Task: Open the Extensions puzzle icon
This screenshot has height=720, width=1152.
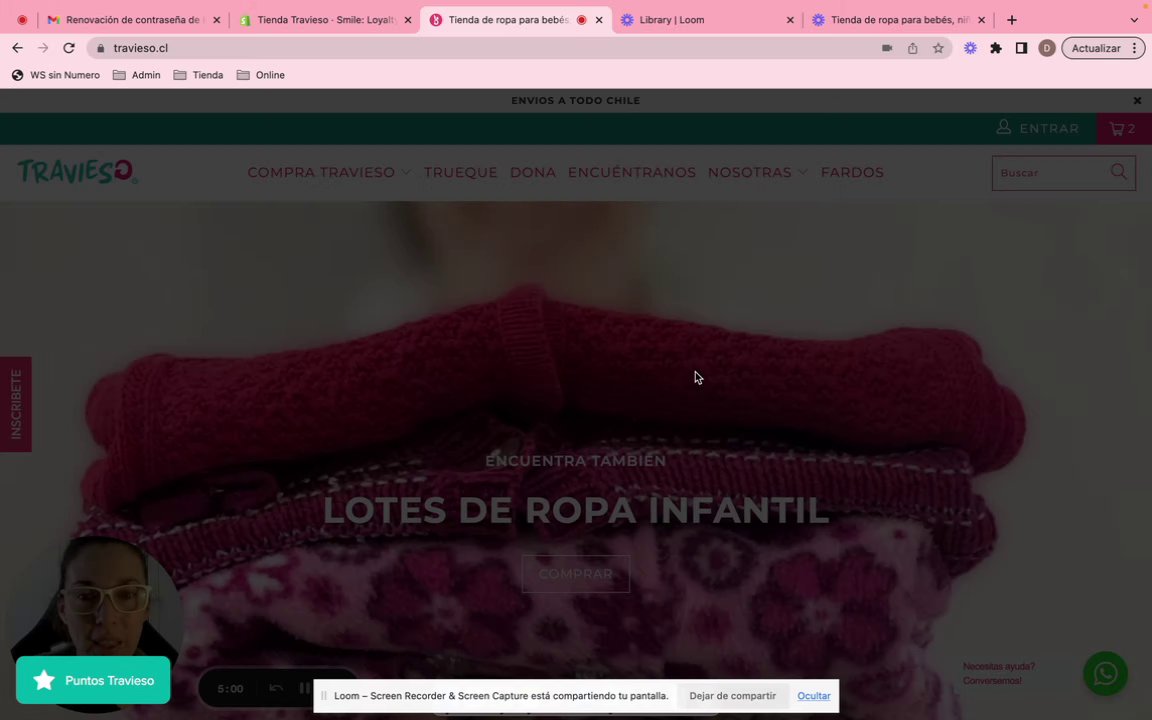Action: 996,48
